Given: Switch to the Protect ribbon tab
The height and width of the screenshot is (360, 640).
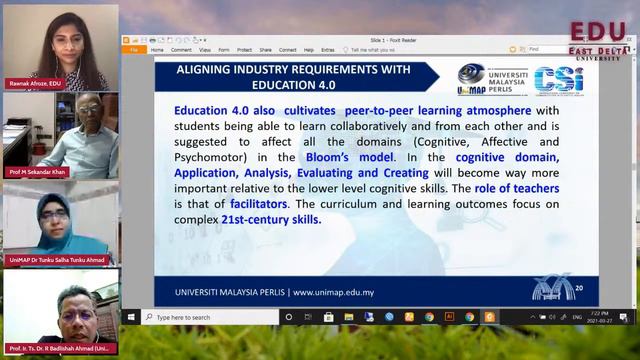Looking at the screenshot, I should (244, 50).
